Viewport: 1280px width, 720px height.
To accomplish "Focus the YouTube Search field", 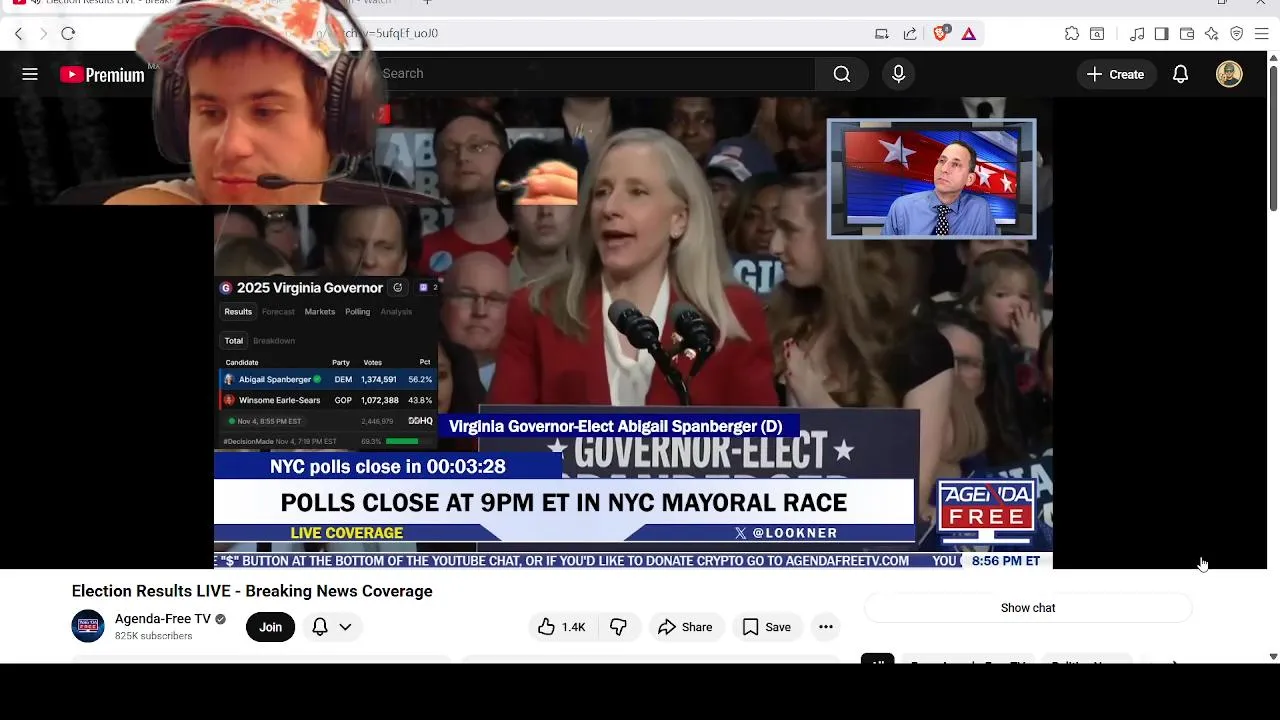I will pyautogui.click(x=595, y=74).
